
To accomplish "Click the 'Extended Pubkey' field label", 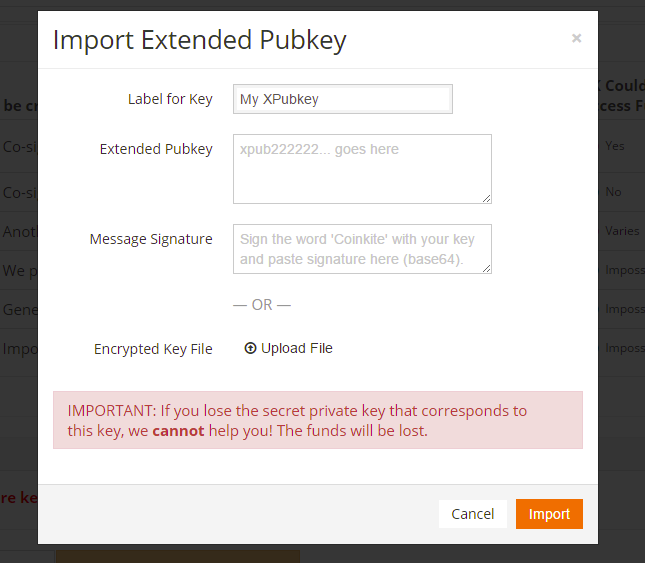I will [156, 149].
